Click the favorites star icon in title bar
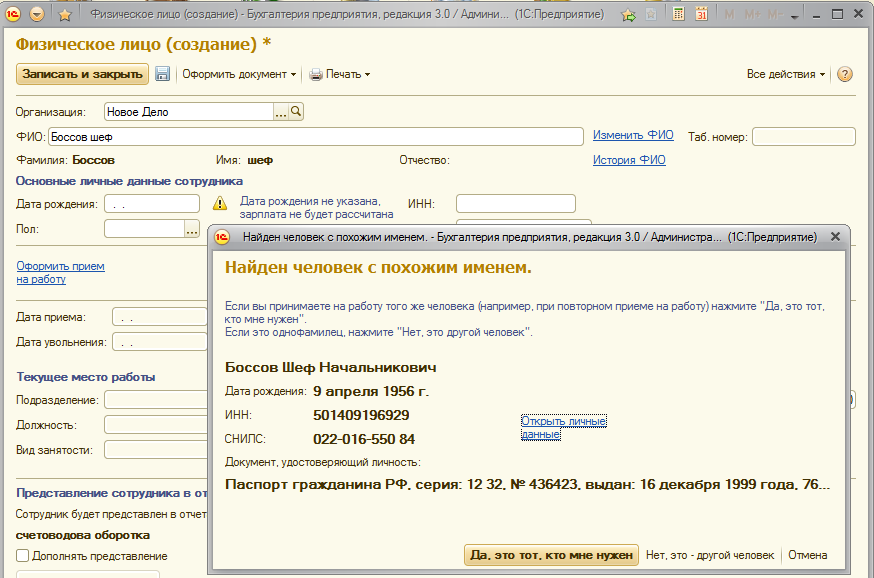The height and width of the screenshot is (578, 874). point(65,15)
